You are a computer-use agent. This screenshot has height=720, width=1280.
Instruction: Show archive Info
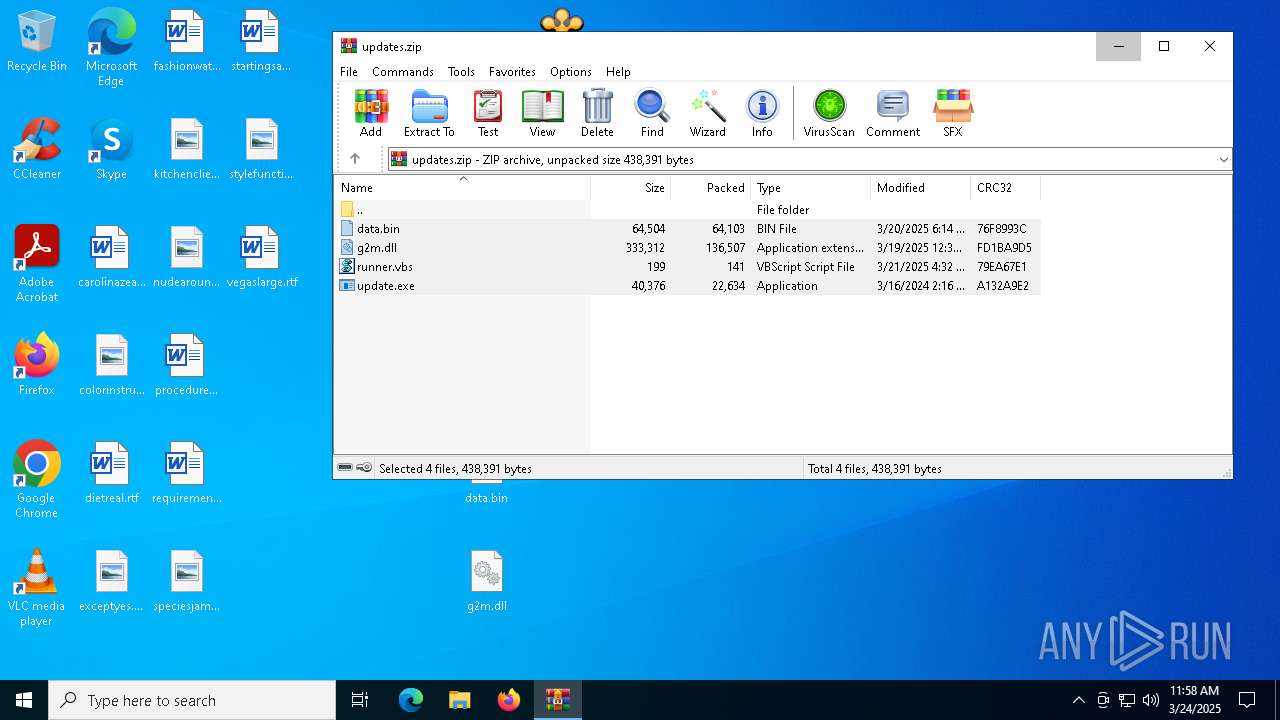click(x=762, y=113)
